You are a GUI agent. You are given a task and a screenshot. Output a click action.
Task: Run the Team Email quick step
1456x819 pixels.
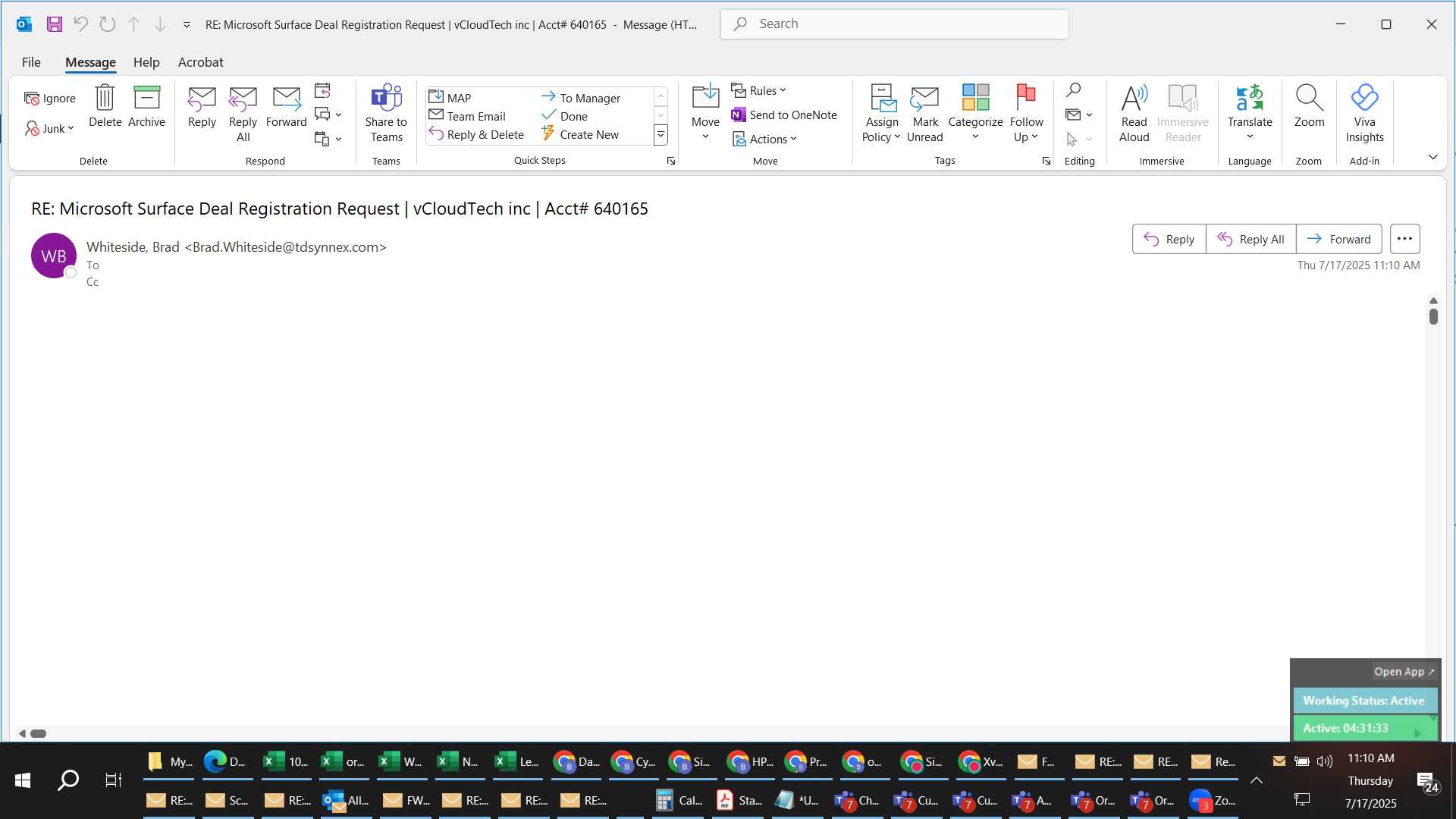tap(467, 116)
